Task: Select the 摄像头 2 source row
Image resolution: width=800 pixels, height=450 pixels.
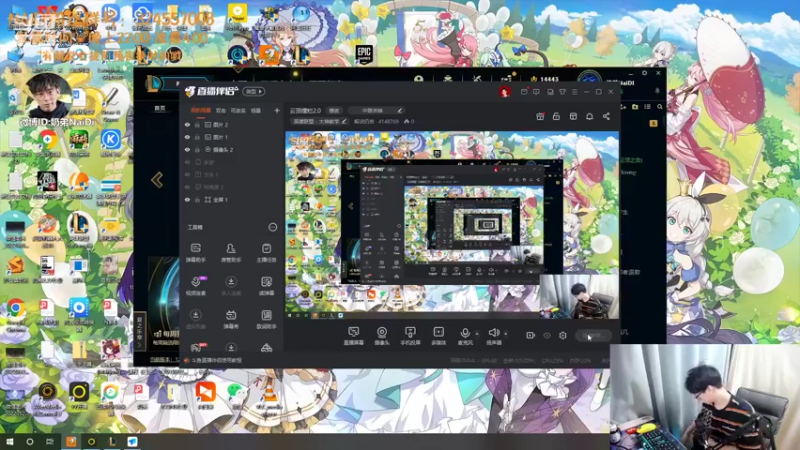Action: (232, 149)
